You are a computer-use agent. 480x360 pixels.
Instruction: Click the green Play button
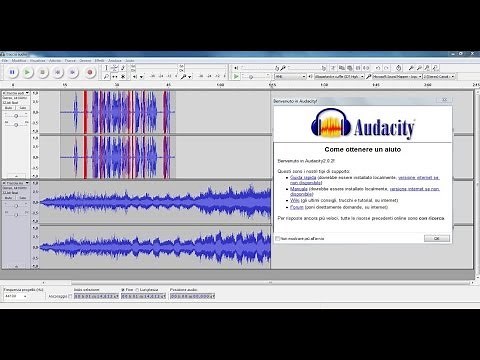click(x=27, y=72)
